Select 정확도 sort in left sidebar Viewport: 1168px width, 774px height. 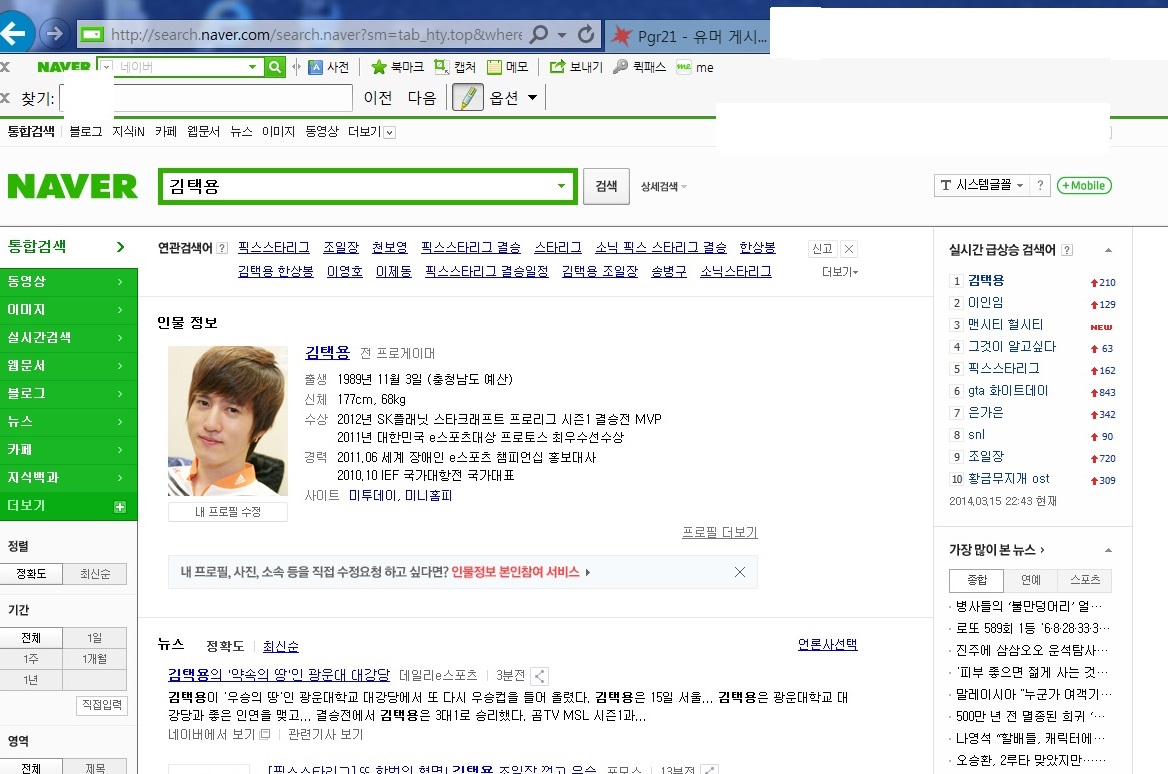pyautogui.click(x=31, y=574)
